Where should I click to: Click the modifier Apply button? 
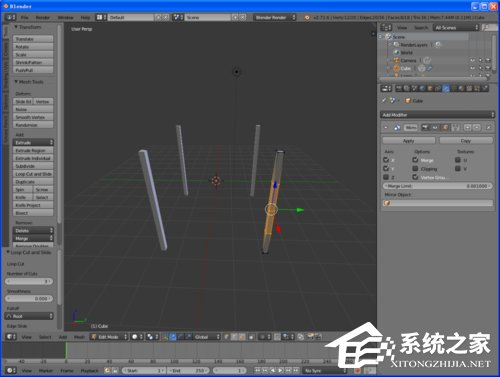(409, 141)
